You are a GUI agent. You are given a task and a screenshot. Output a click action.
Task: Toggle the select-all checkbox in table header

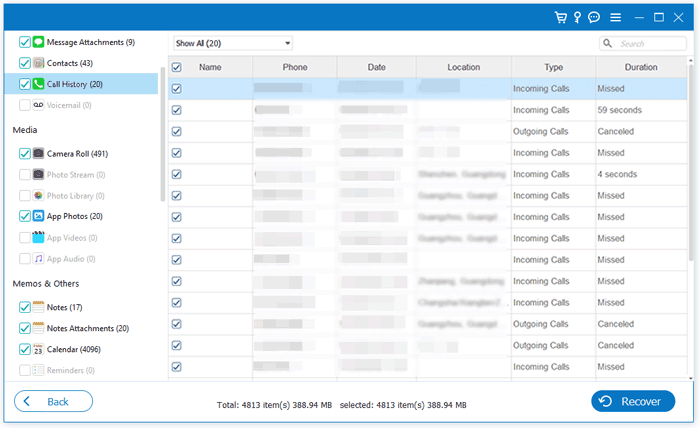coord(177,67)
